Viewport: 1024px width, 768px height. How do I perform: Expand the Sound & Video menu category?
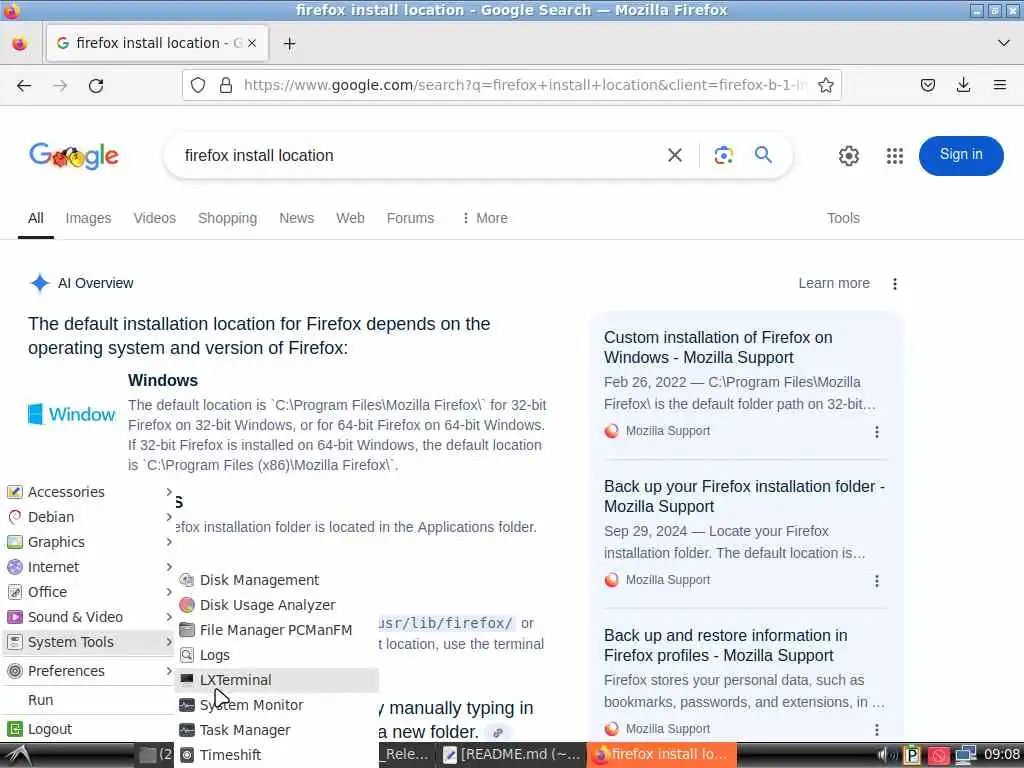pyautogui.click(x=89, y=617)
